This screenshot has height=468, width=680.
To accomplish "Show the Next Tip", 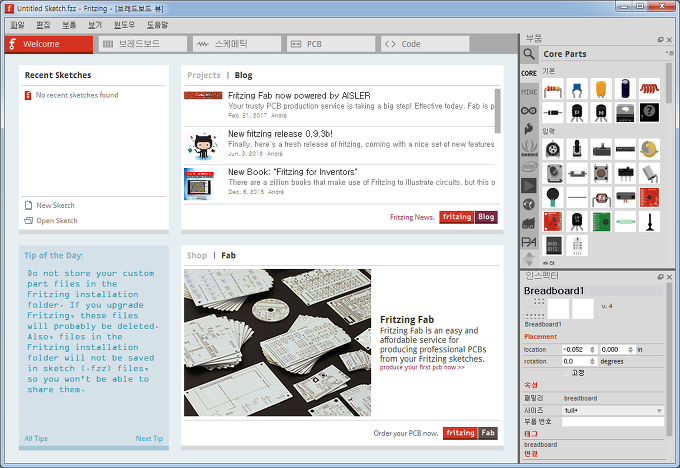I will point(149,439).
